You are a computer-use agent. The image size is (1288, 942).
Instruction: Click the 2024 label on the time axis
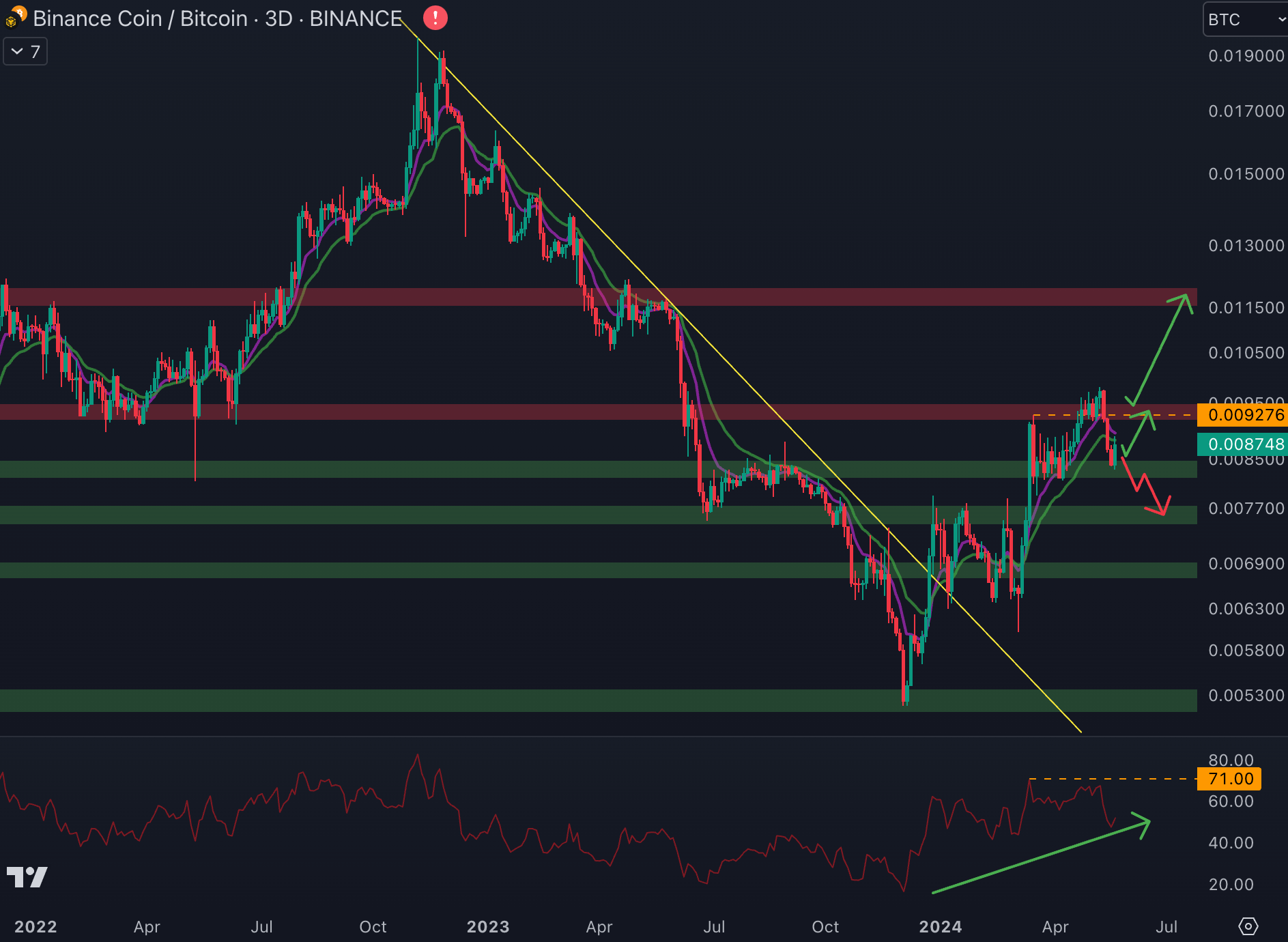(940, 926)
